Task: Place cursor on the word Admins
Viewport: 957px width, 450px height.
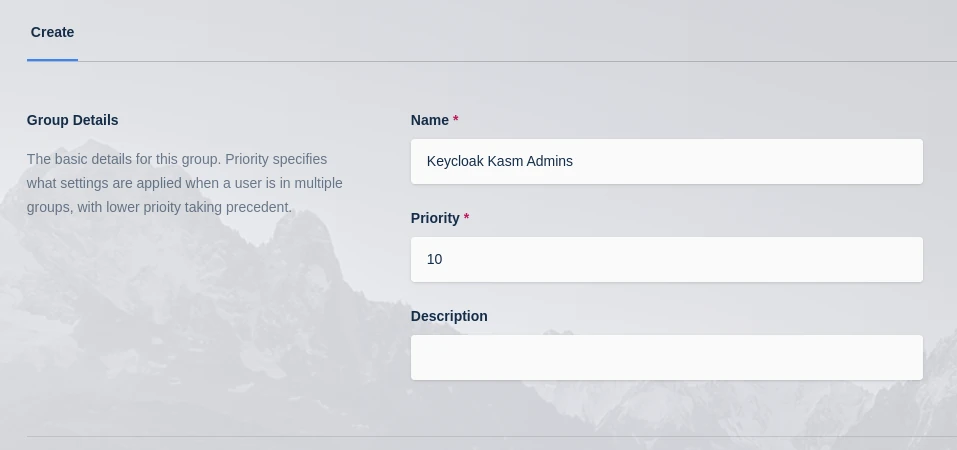Action: pyautogui.click(x=551, y=161)
